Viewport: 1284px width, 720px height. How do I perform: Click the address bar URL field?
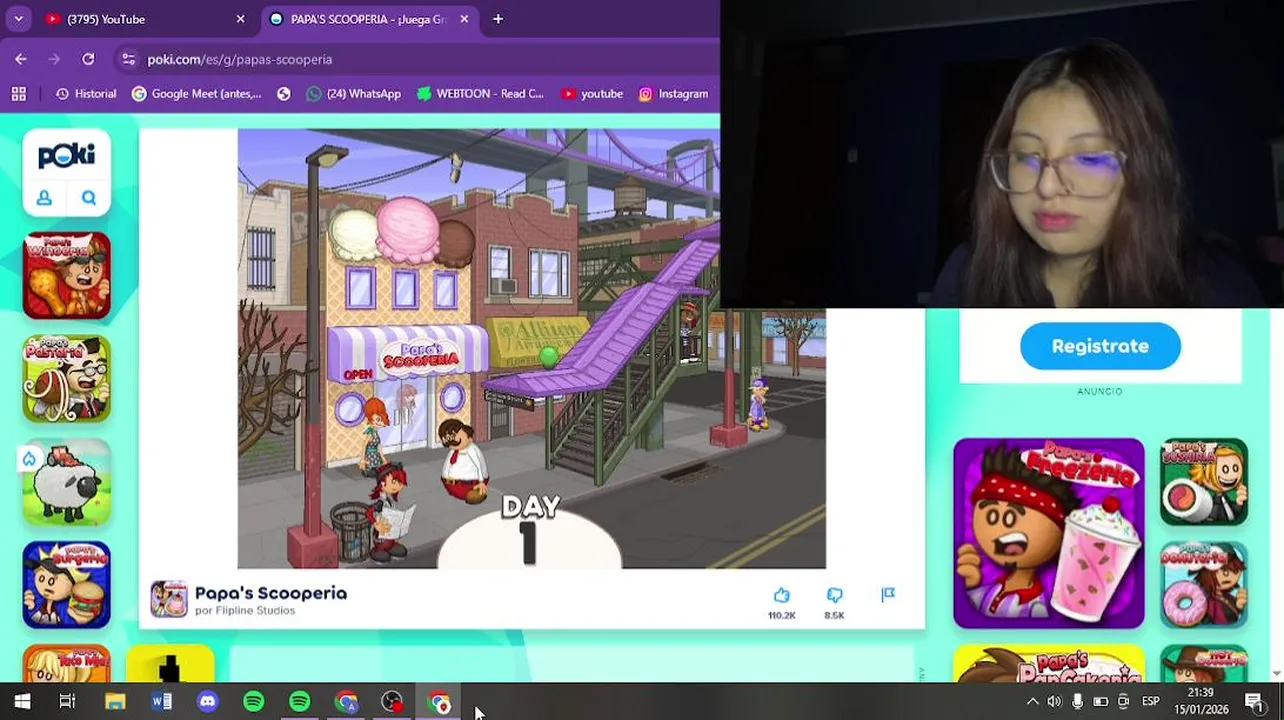pos(415,59)
